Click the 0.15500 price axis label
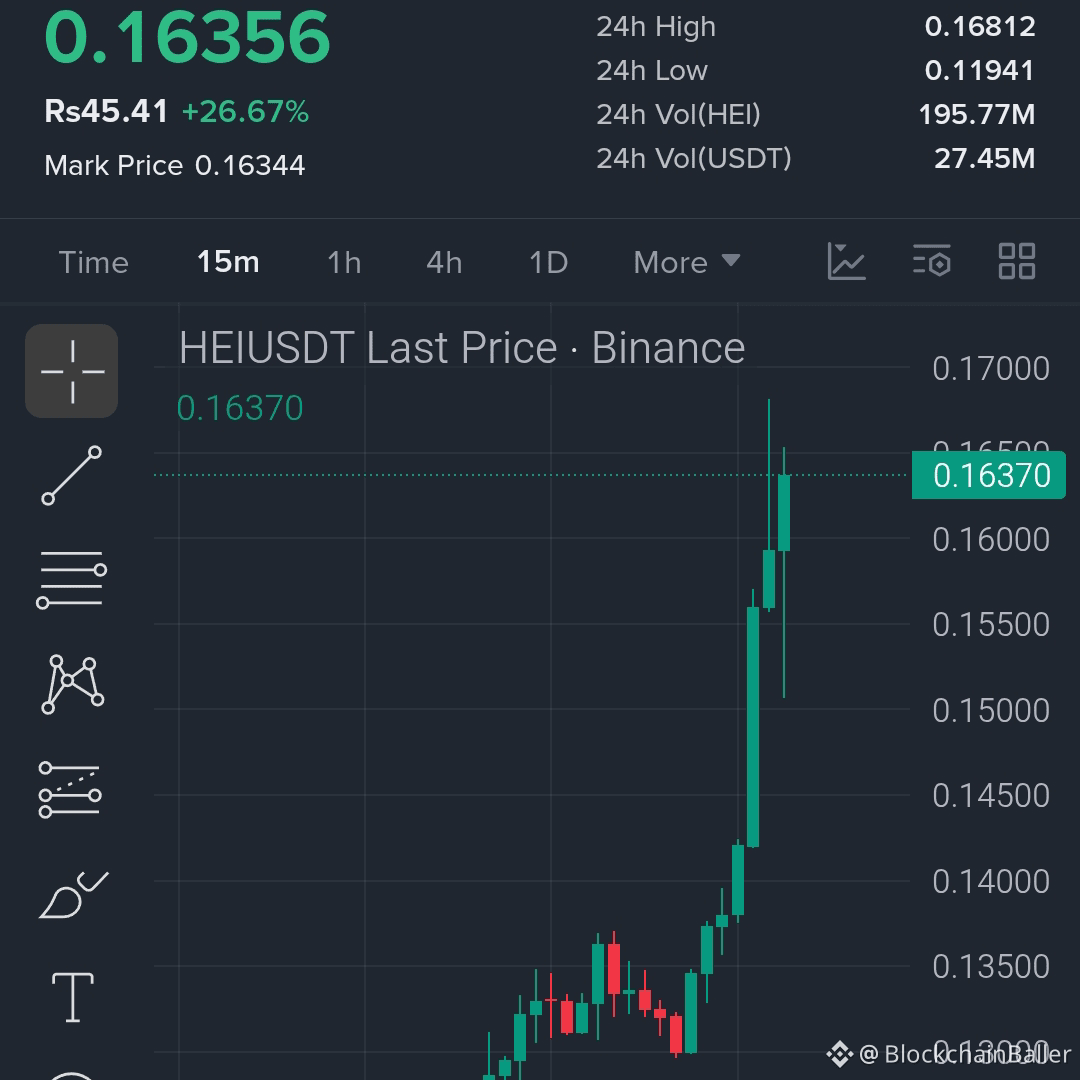 [991, 625]
